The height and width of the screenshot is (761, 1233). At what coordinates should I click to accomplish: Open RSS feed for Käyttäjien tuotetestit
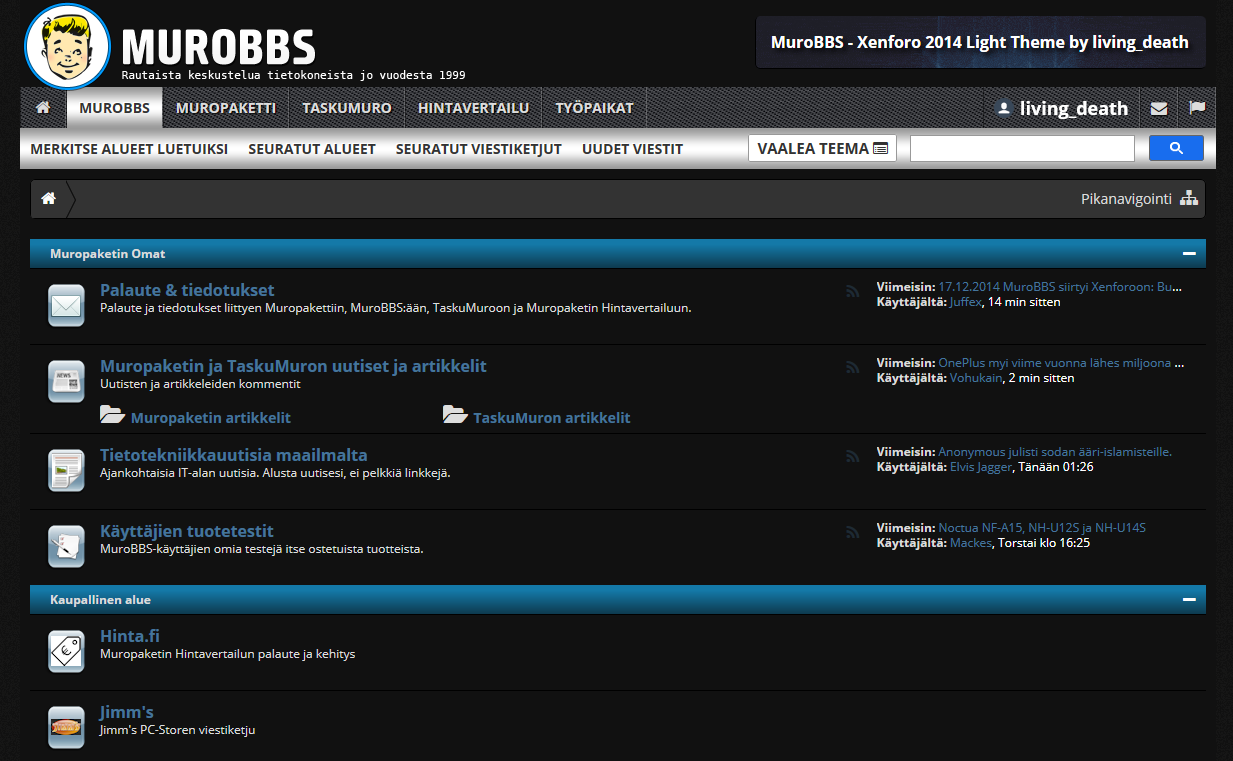[853, 532]
